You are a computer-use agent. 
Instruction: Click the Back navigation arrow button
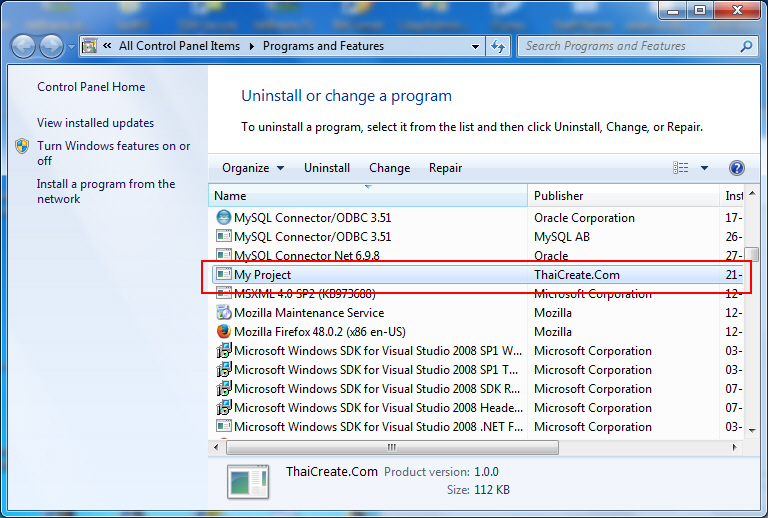coord(24,47)
